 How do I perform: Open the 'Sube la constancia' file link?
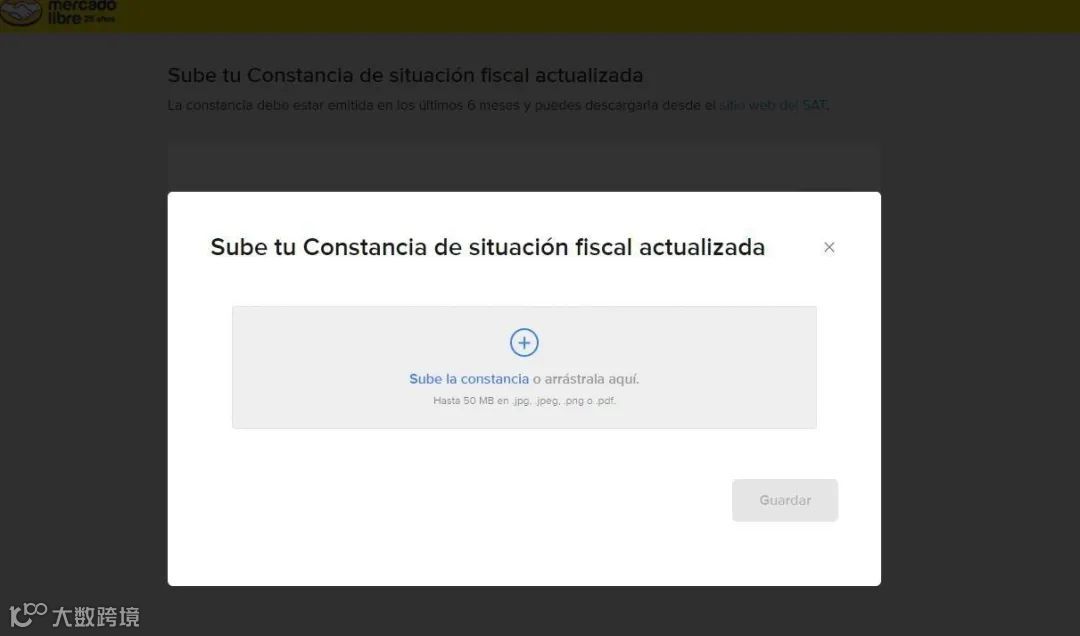click(x=469, y=379)
